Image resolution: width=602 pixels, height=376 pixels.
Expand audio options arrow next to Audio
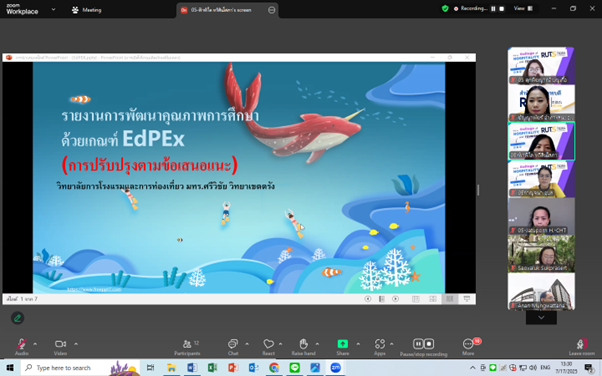coord(35,344)
